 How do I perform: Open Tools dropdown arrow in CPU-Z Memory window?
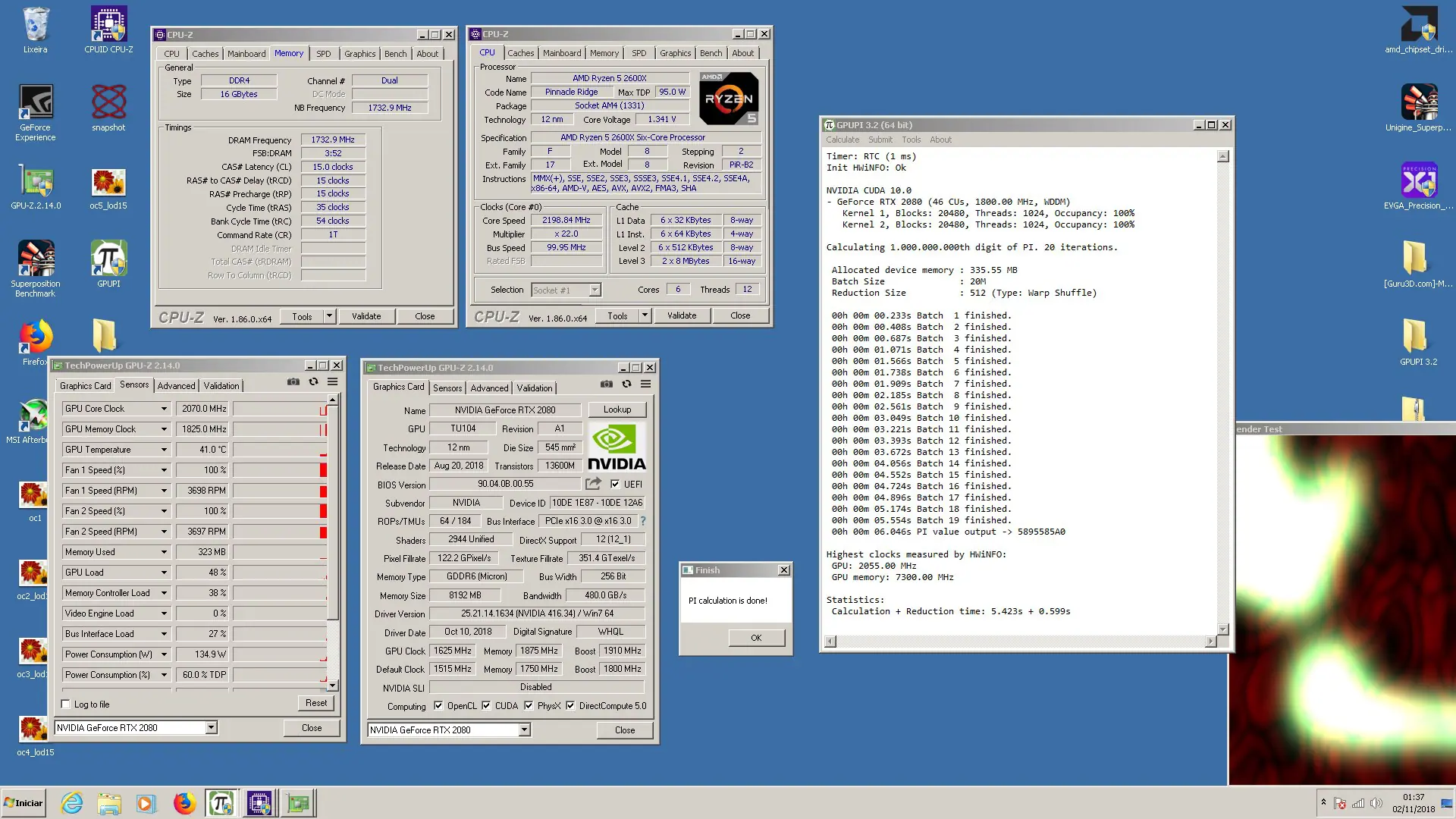(329, 316)
